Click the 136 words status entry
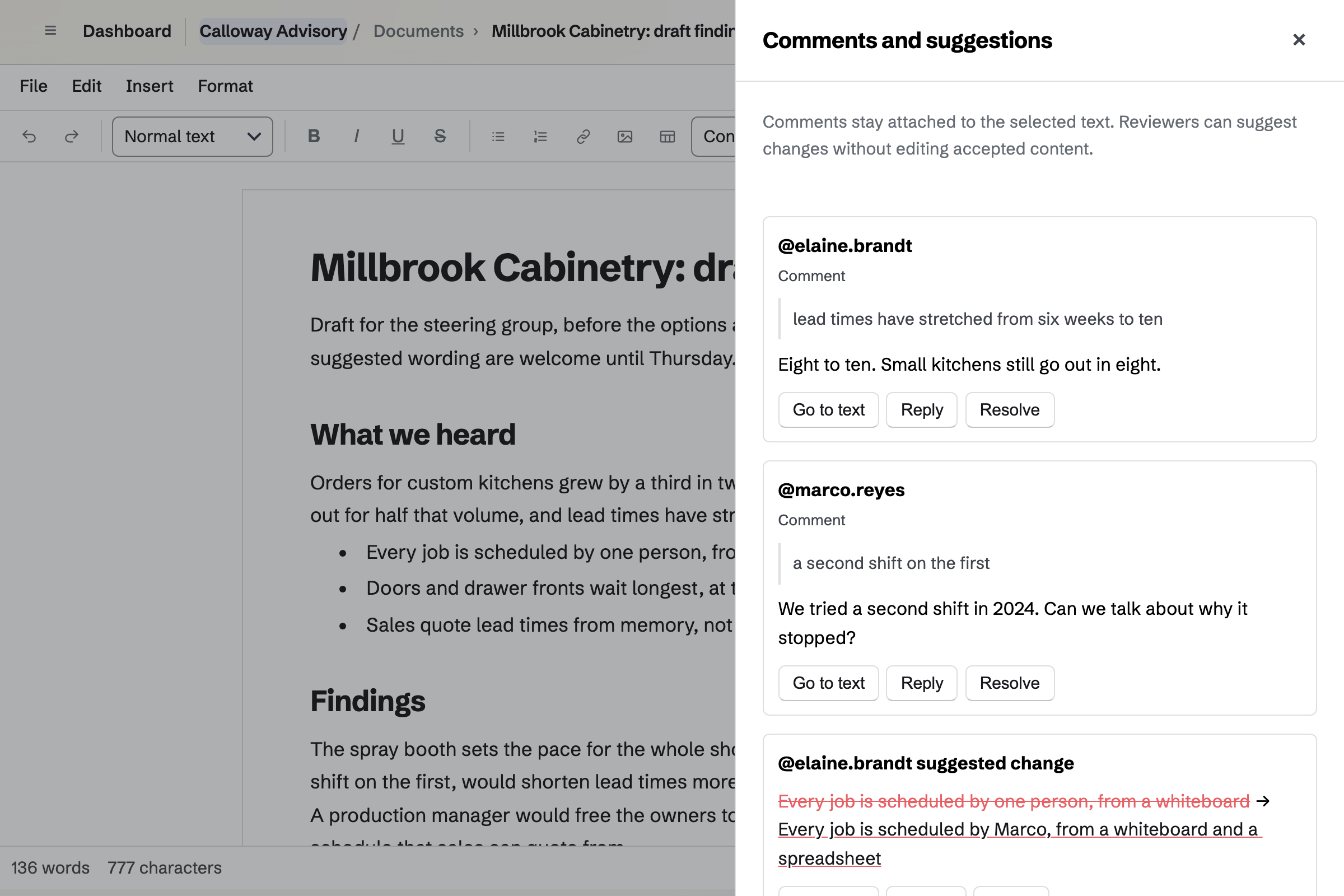Screen dimensions: 1344x896 pyautogui.click(x=50, y=867)
